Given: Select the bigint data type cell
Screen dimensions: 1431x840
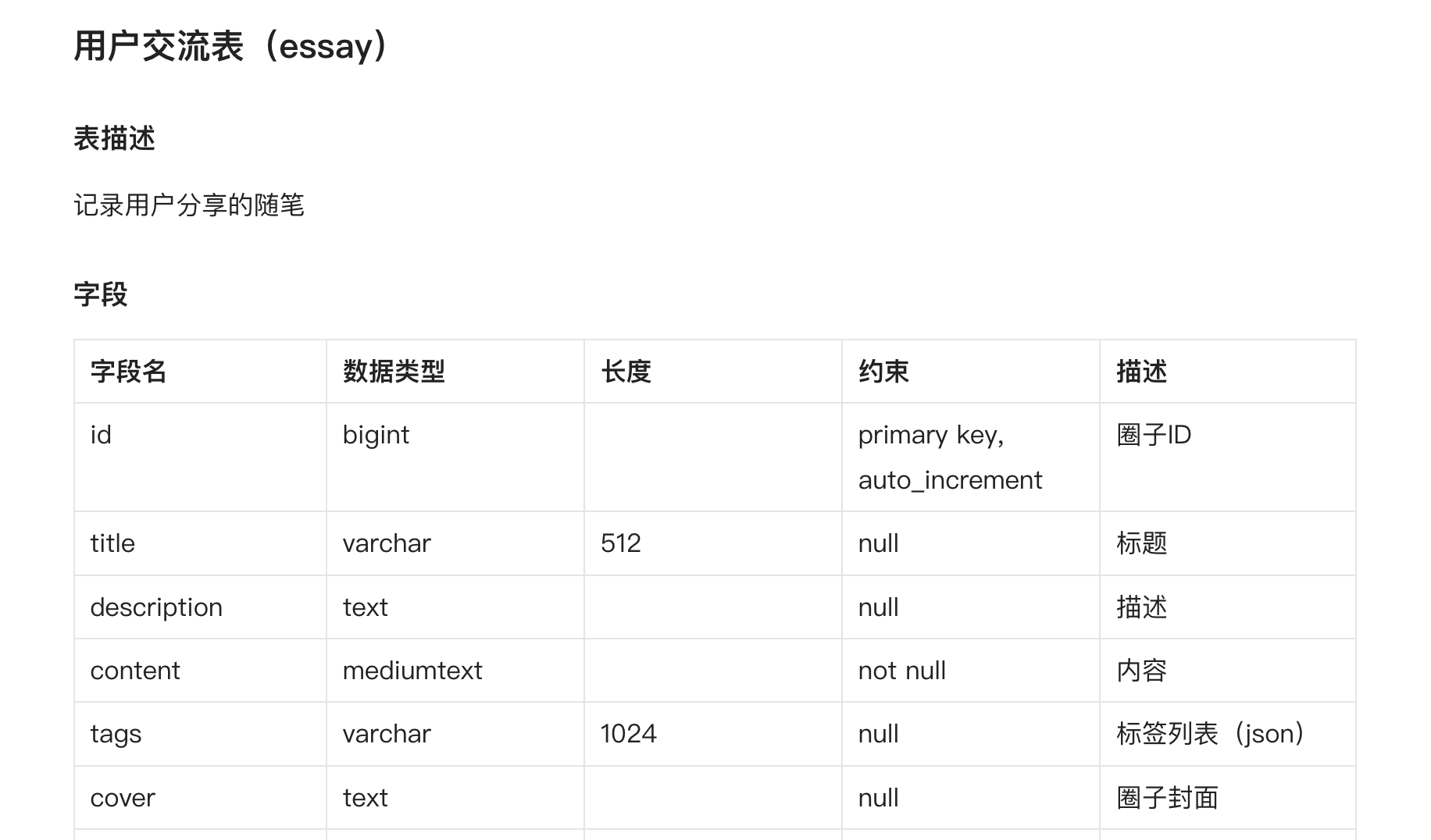Looking at the screenshot, I should point(376,435).
